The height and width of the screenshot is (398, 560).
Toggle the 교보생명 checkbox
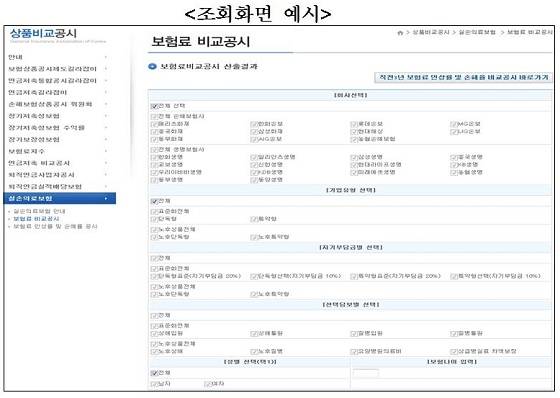pos(154,165)
